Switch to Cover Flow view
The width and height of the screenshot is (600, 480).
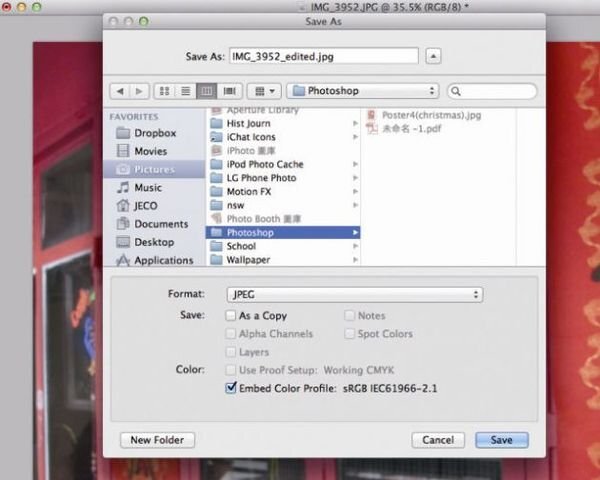229,91
